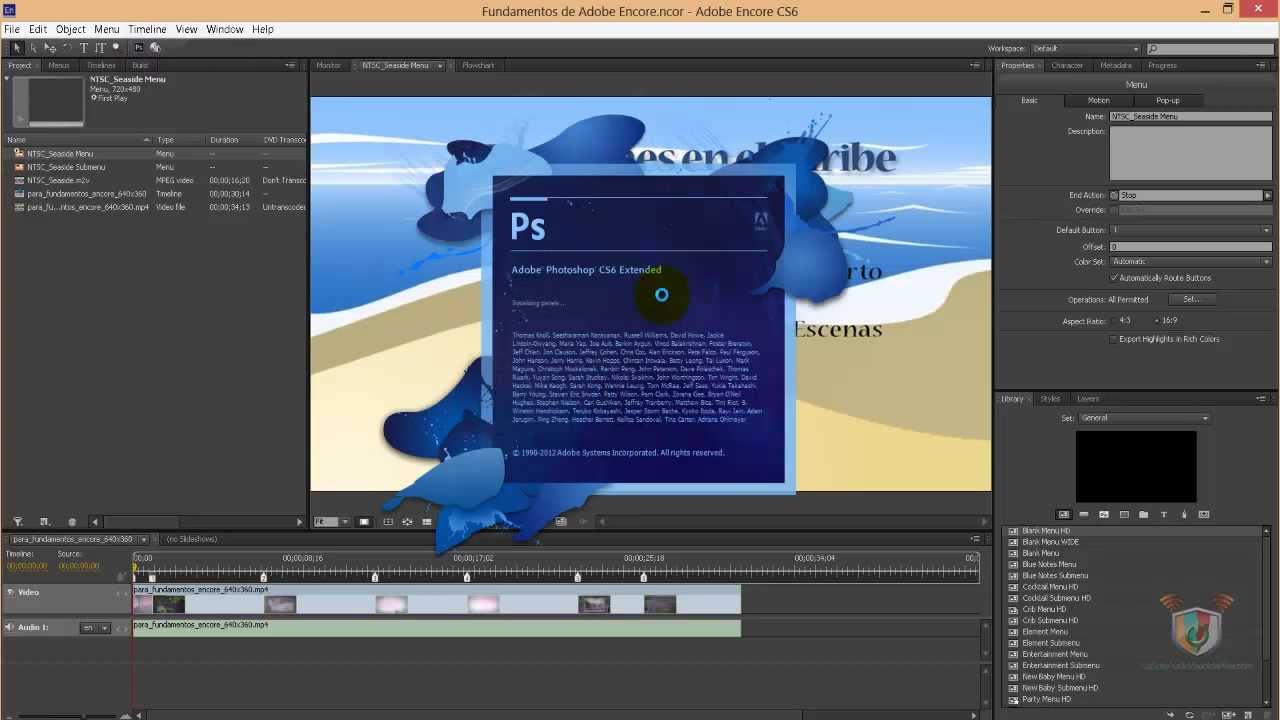Open the Object menu

pos(70,29)
